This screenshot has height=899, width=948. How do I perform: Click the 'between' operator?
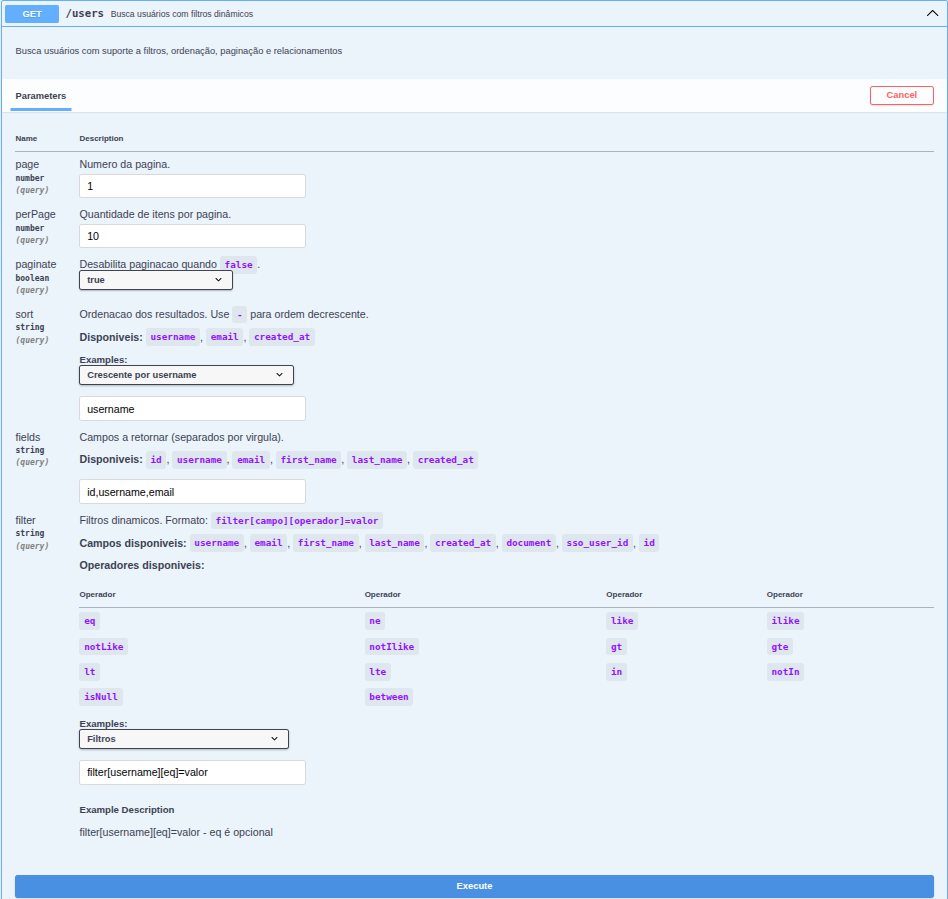pyautogui.click(x=389, y=697)
